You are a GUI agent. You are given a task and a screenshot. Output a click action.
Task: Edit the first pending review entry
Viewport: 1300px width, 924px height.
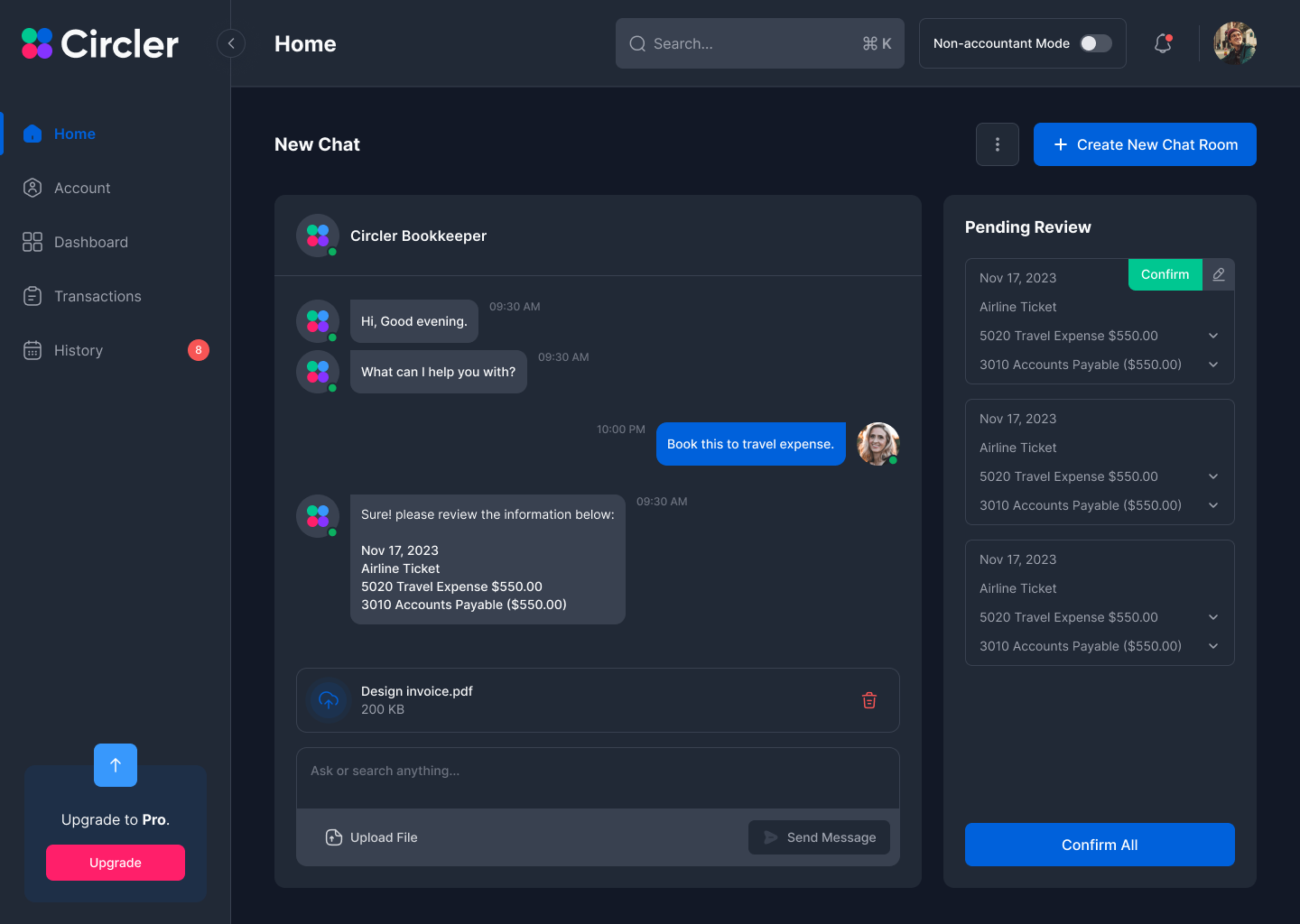[x=1219, y=274]
